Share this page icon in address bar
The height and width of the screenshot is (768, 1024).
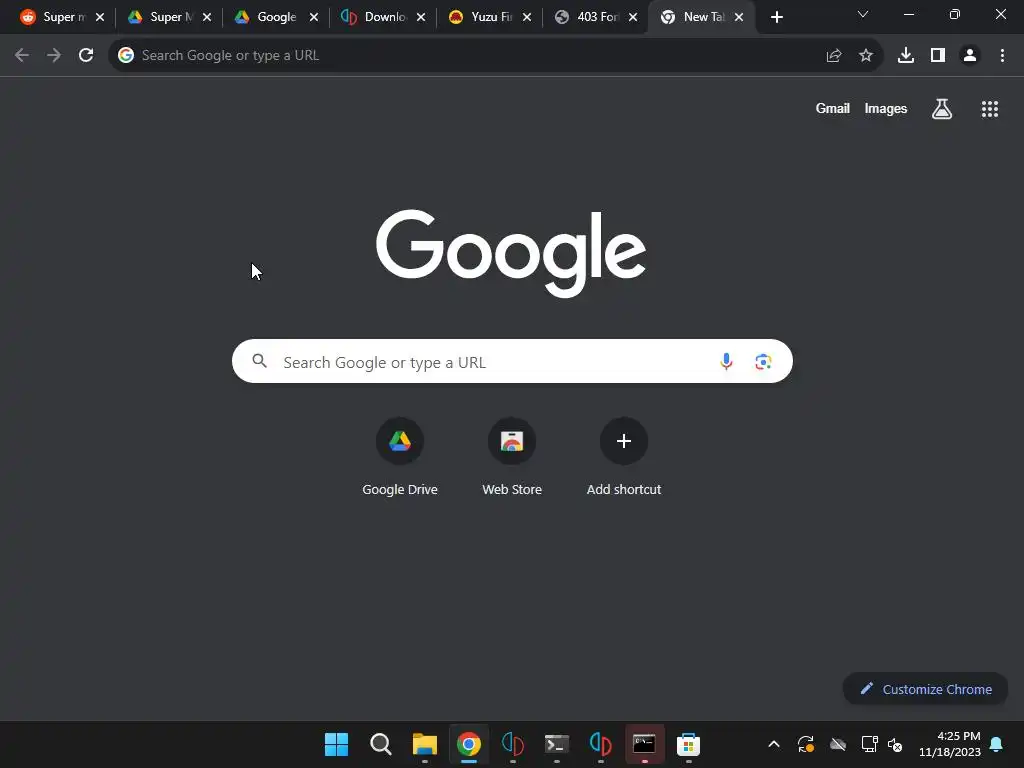point(833,56)
